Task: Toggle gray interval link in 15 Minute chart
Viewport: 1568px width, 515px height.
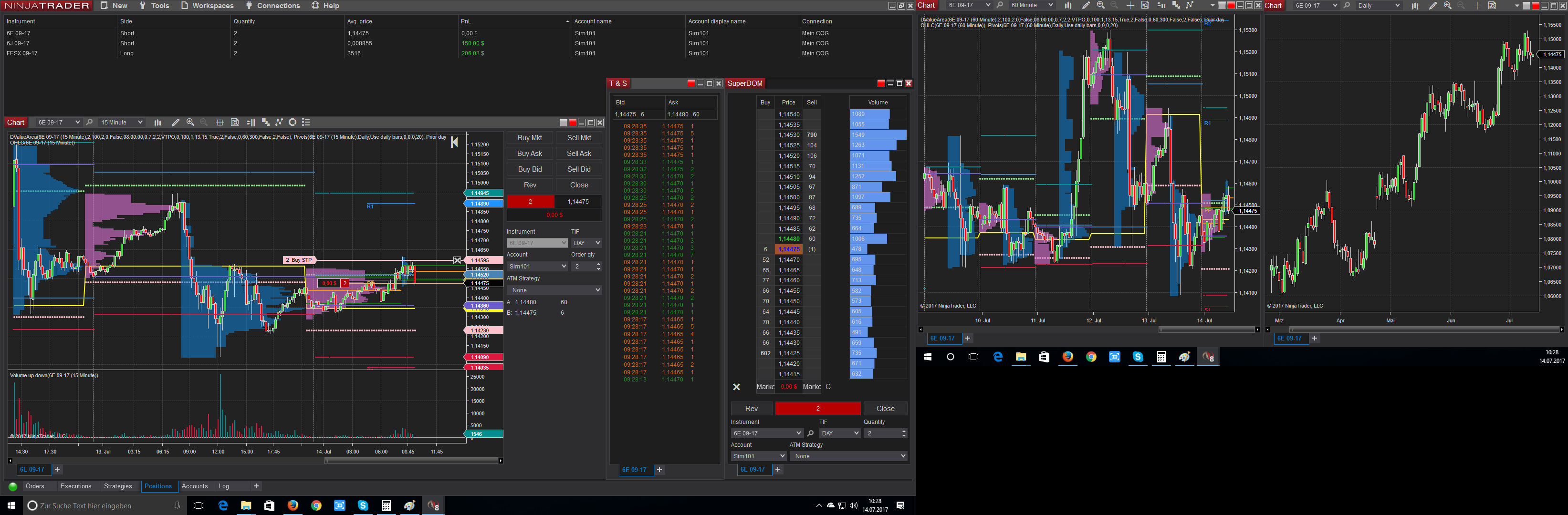Action: pos(563,122)
